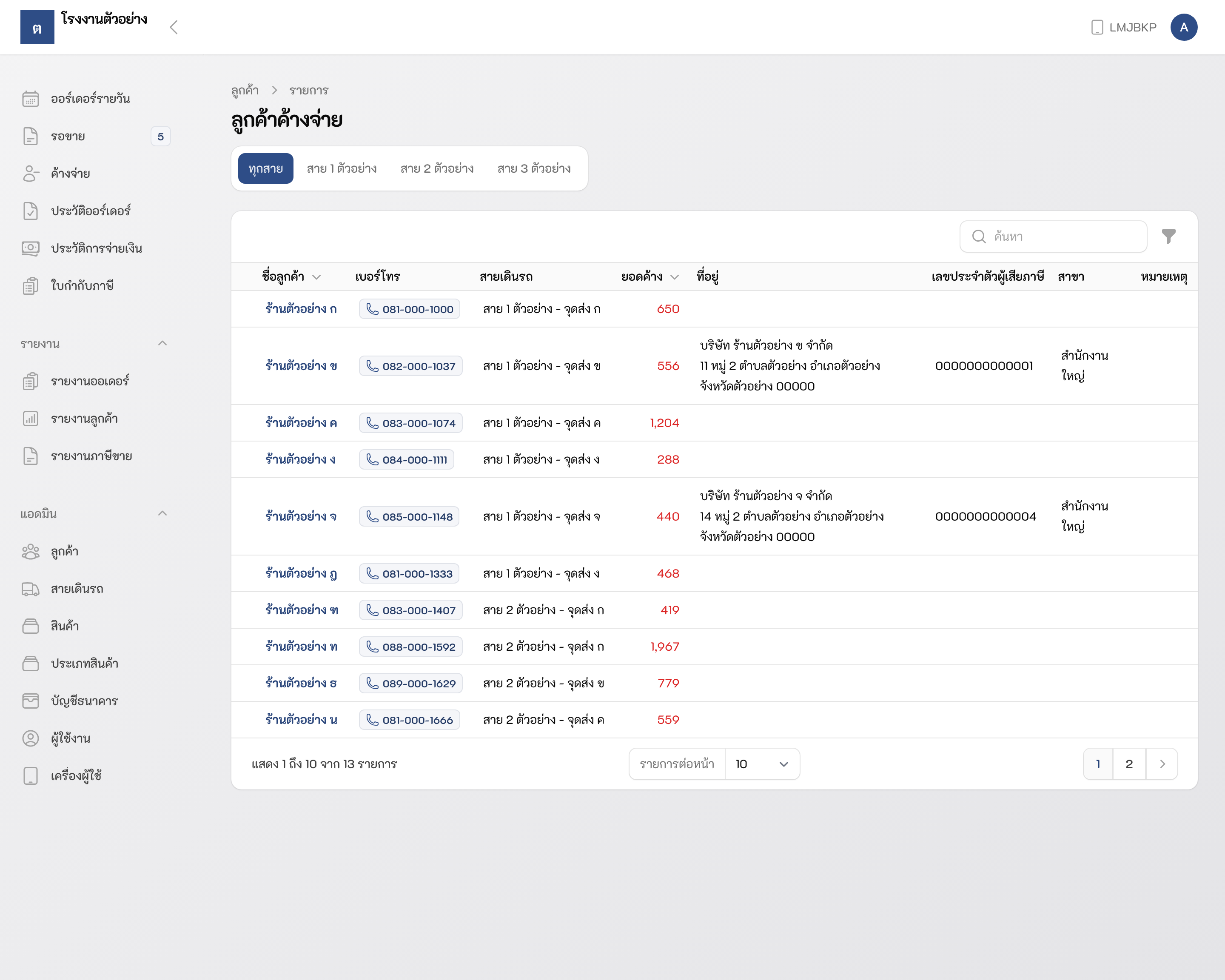The height and width of the screenshot is (980, 1225).
Task: Click phone button 088-000-1592
Action: coord(411,647)
